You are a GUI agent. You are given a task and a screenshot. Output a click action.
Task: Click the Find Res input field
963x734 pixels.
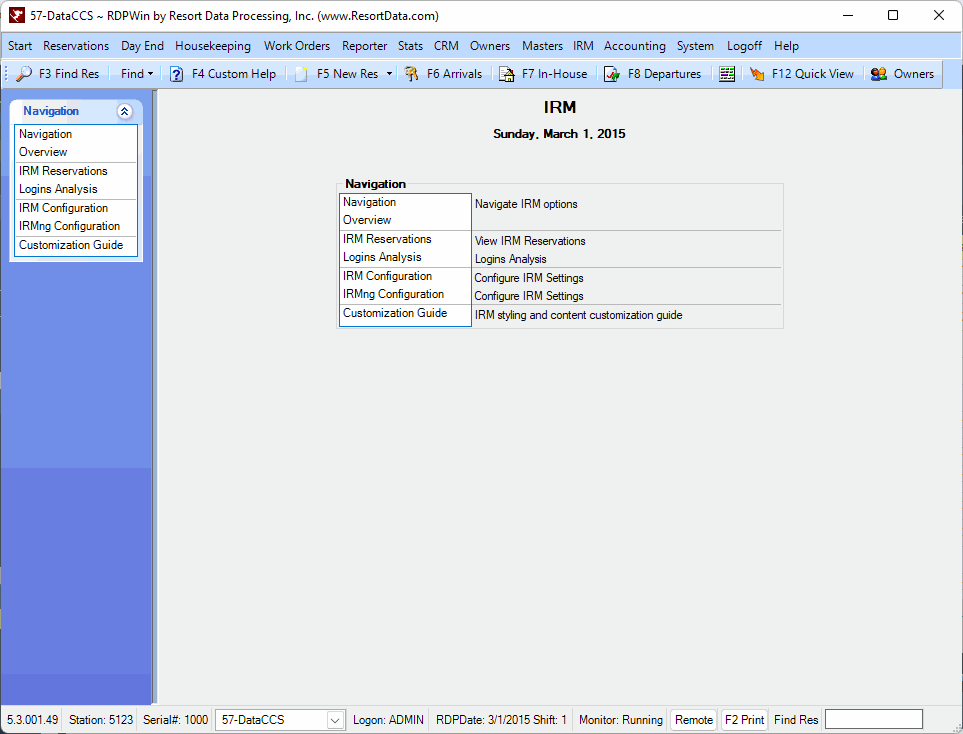coord(873,719)
